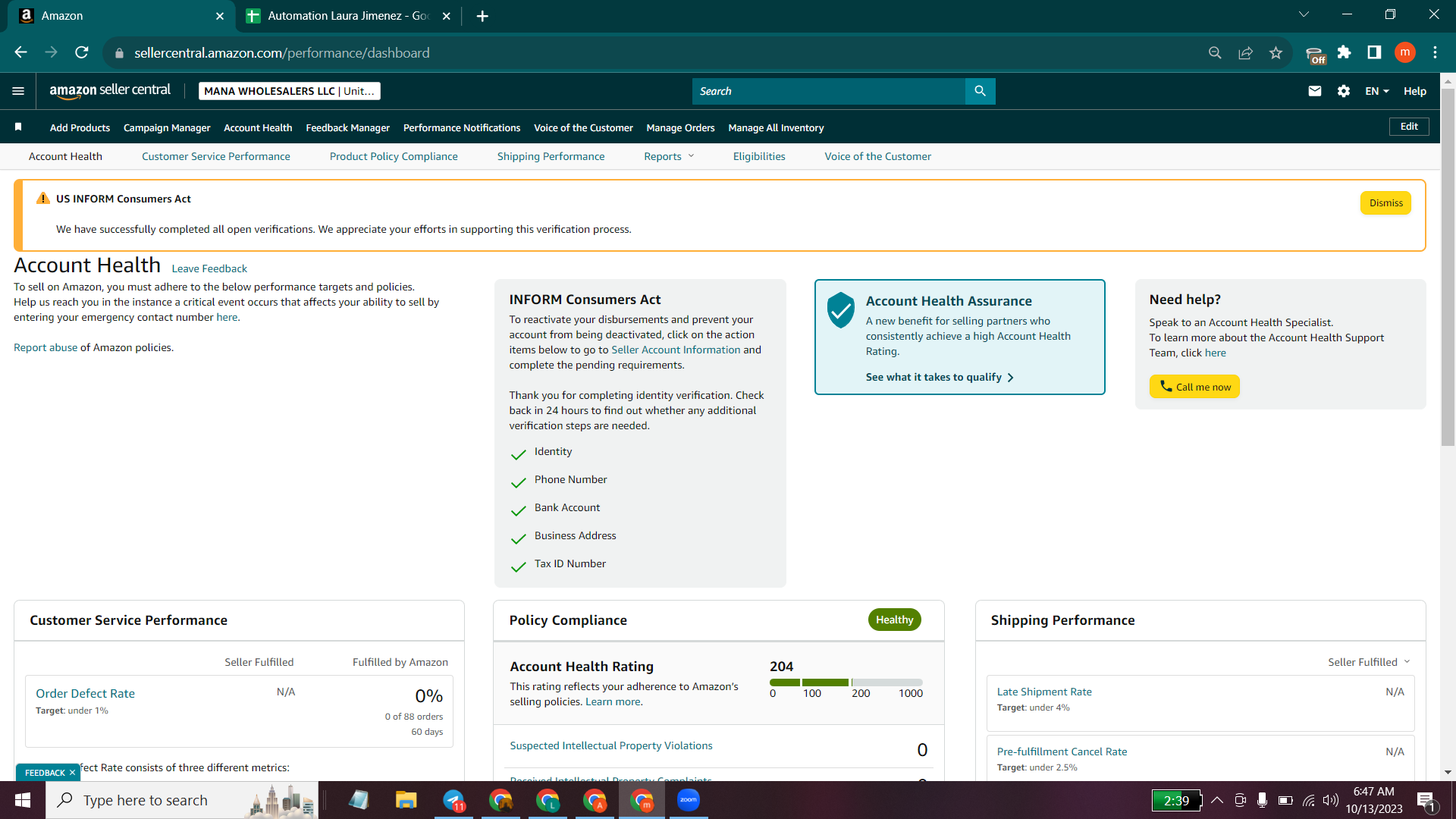
Task: Switch to the Shipping Performance tab
Action: 551,156
